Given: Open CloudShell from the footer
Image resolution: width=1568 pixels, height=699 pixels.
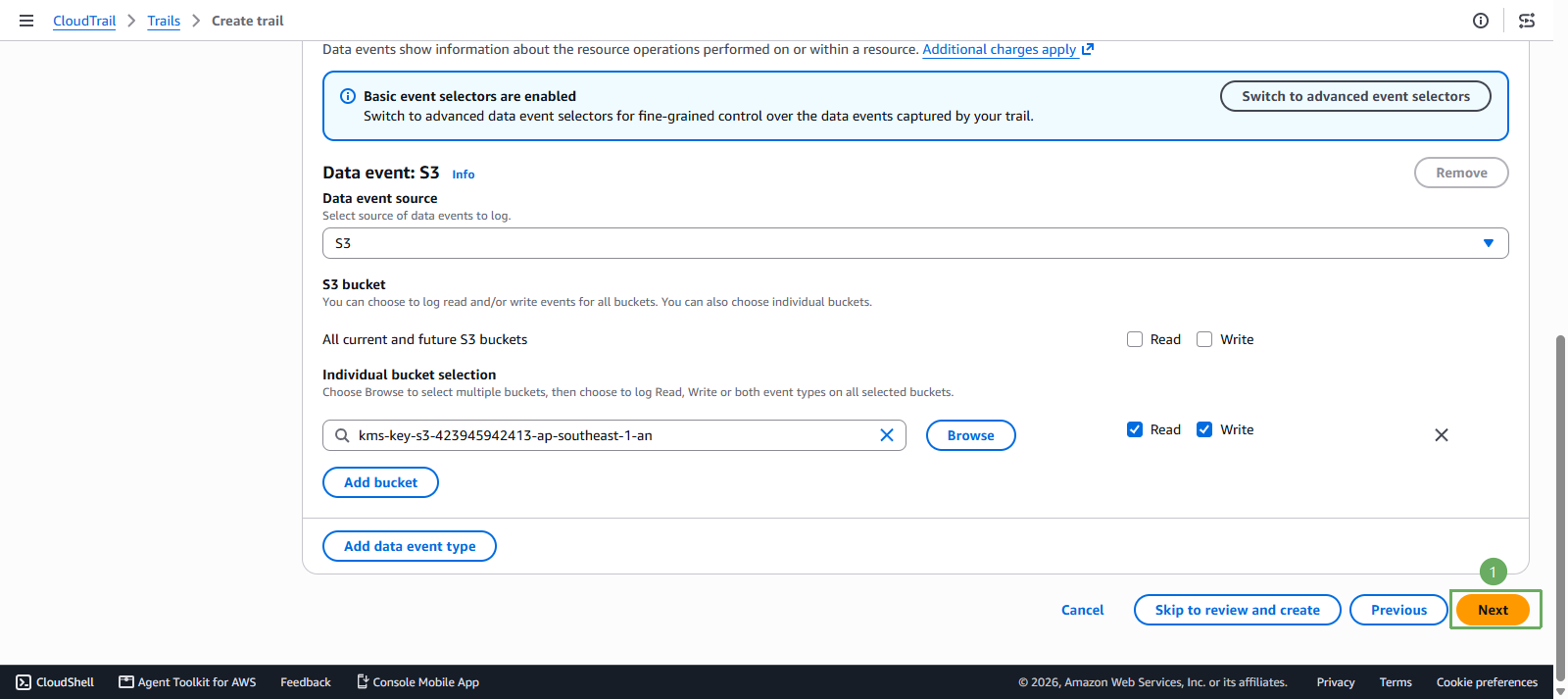Looking at the screenshot, I should (55, 682).
